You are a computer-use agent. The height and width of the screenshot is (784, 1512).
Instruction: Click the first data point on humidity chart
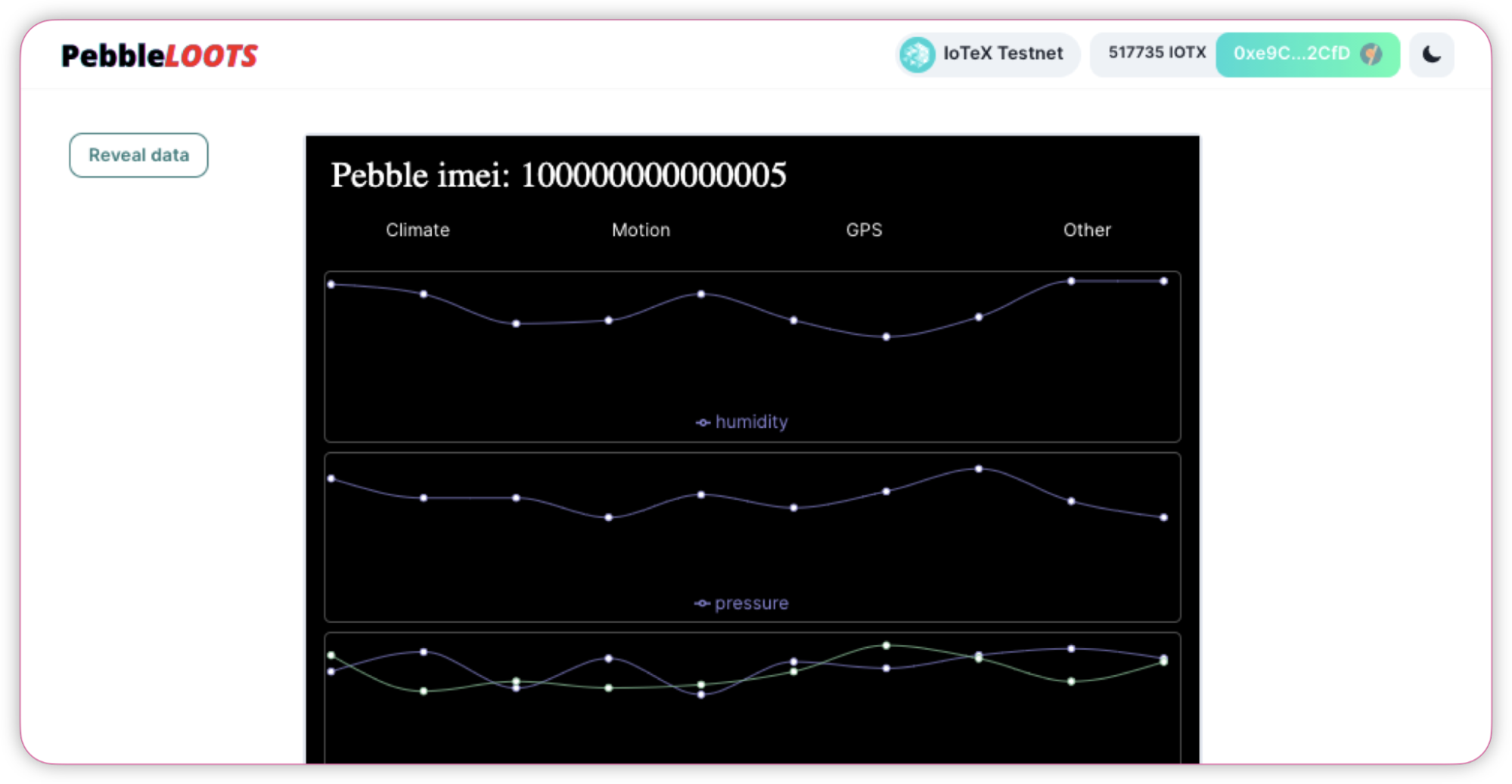331,284
